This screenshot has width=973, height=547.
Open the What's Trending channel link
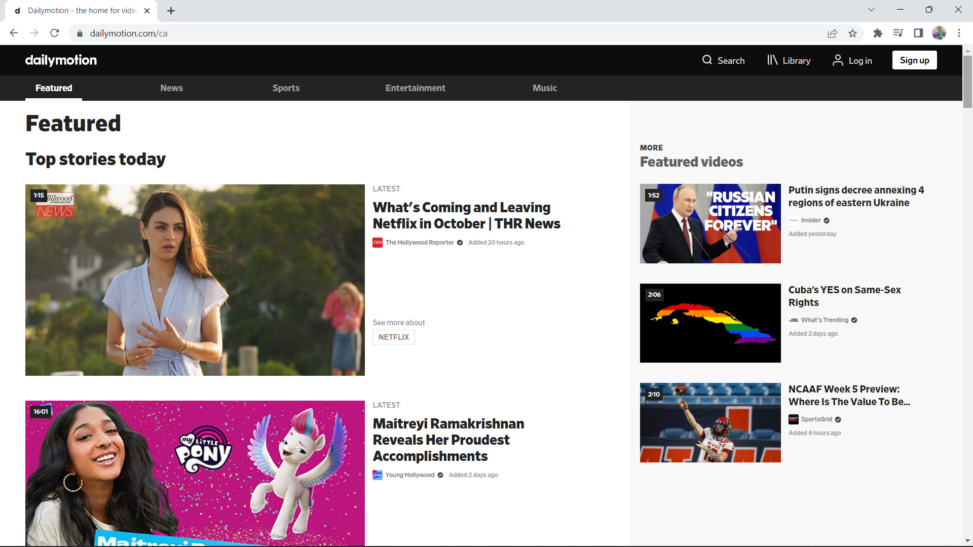824,320
